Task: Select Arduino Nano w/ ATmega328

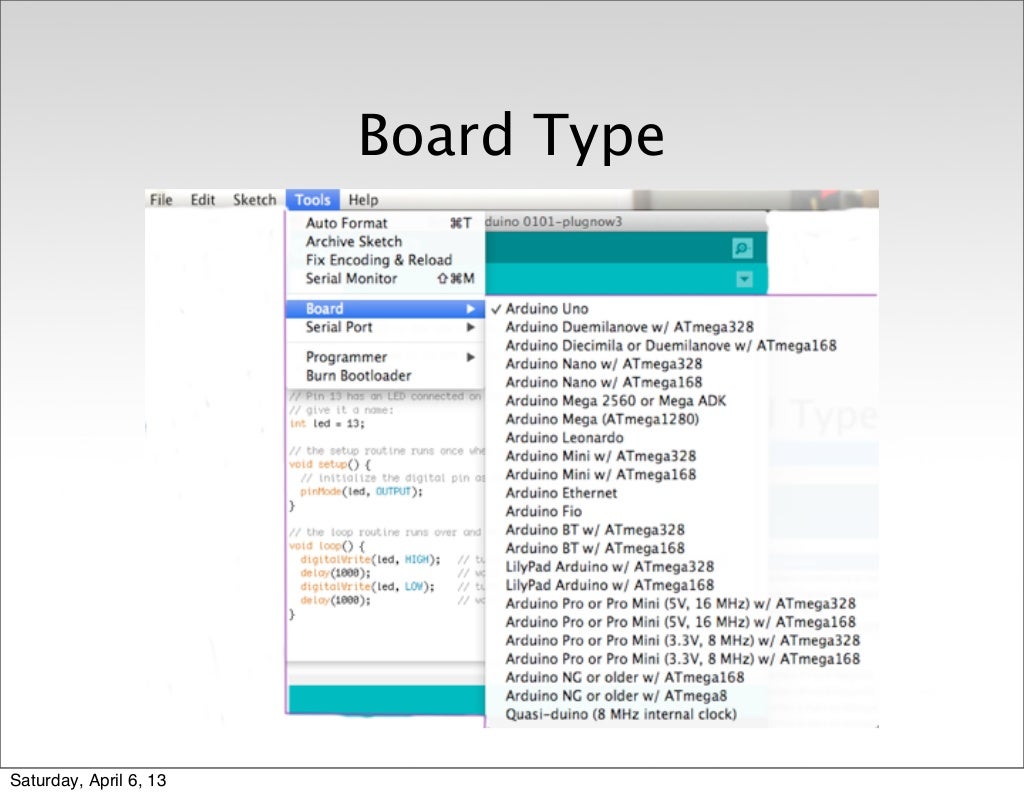Action: (x=681, y=364)
